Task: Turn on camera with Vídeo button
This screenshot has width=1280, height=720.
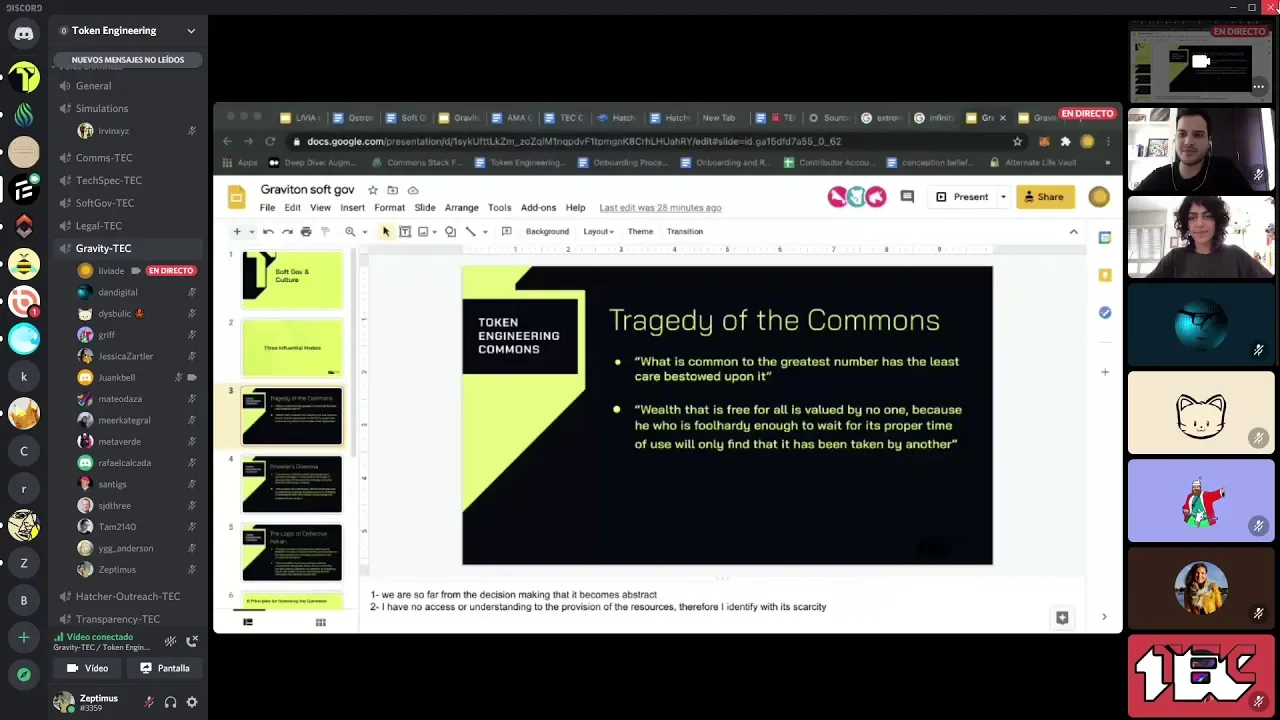Action: (87, 668)
